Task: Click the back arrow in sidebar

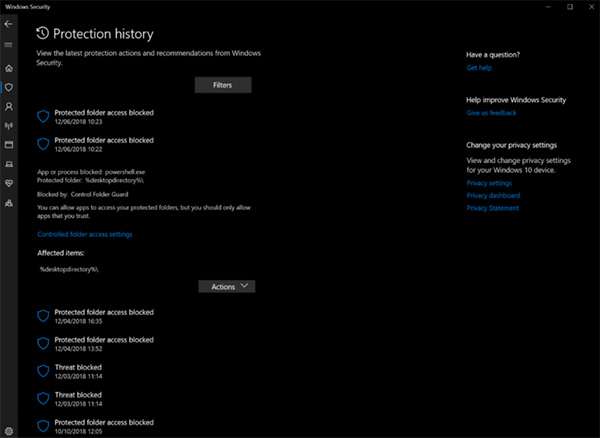Action: click(x=9, y=26)
